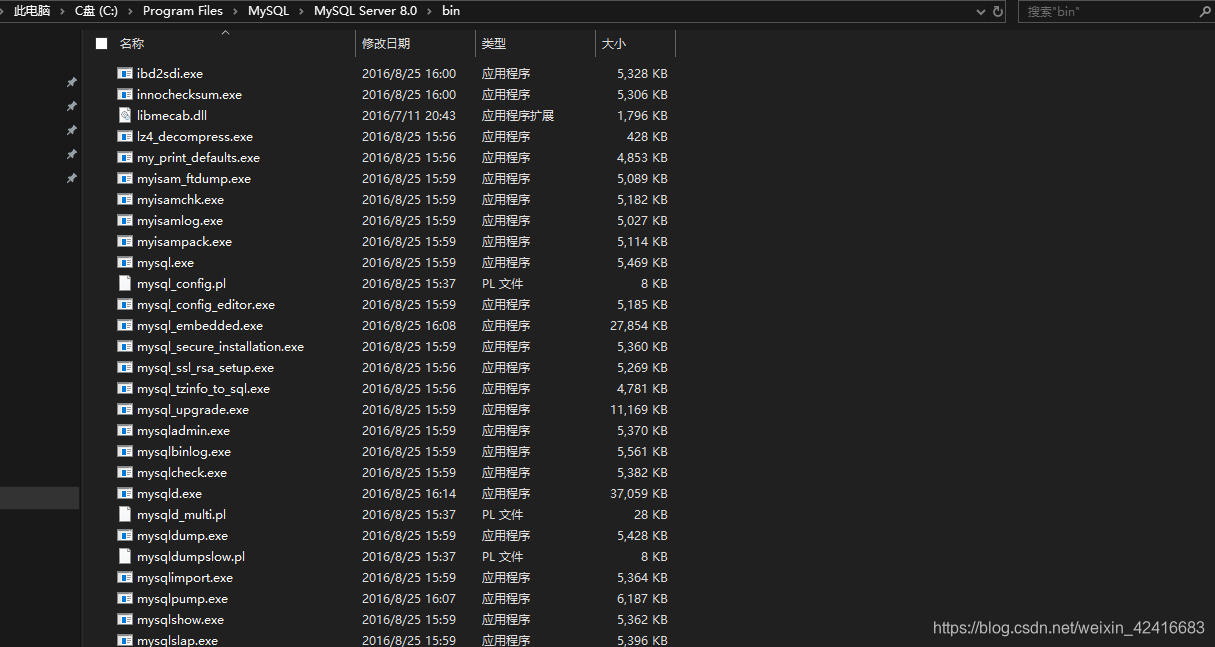The width and height of the screenshot is (1215, 647).
Task: Click the mysql_secure_installation.exe icon
Action: pos(125,346)
